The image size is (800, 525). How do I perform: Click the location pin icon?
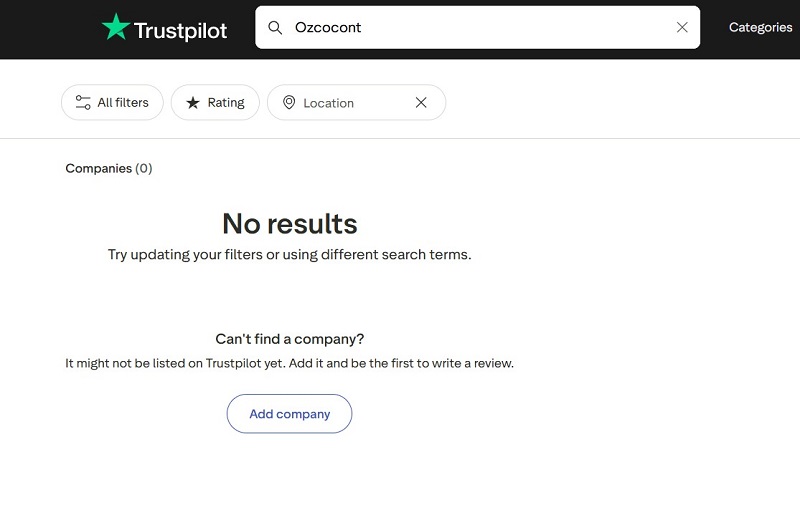(289, 103)
